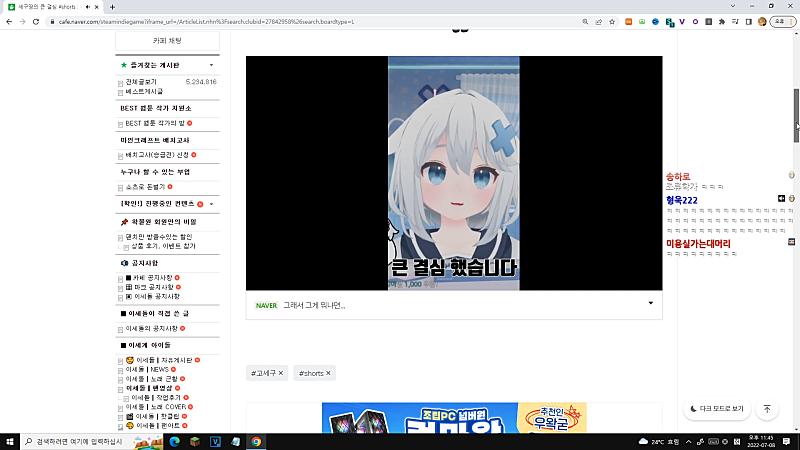Open the 베스트게시글 board link

[x=144, y=91]
